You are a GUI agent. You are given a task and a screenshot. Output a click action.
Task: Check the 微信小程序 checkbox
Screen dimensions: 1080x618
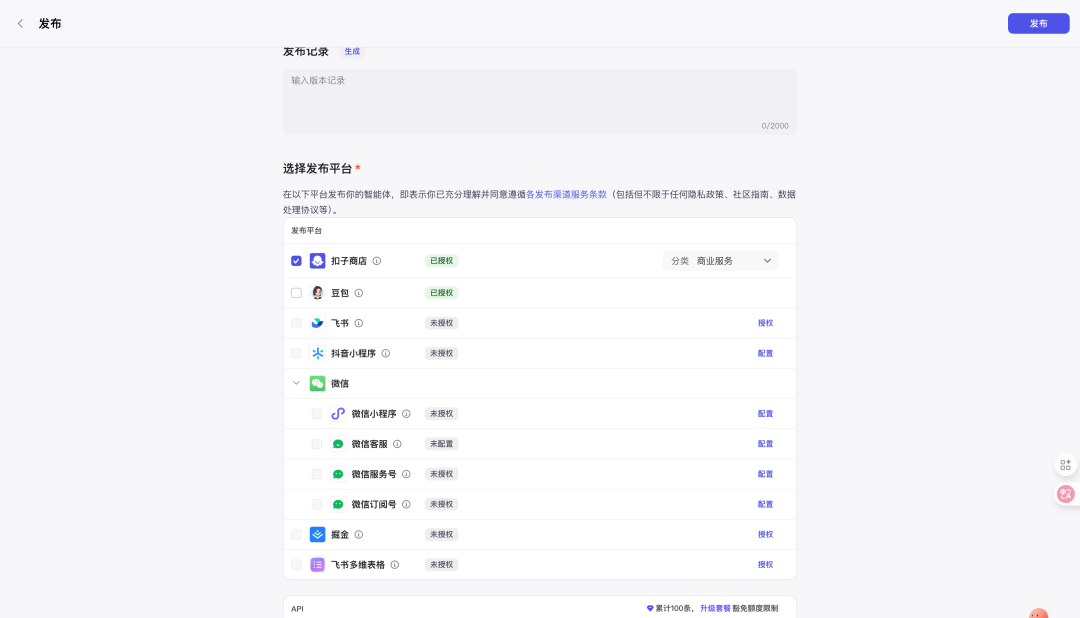click(x=317, y=414)
